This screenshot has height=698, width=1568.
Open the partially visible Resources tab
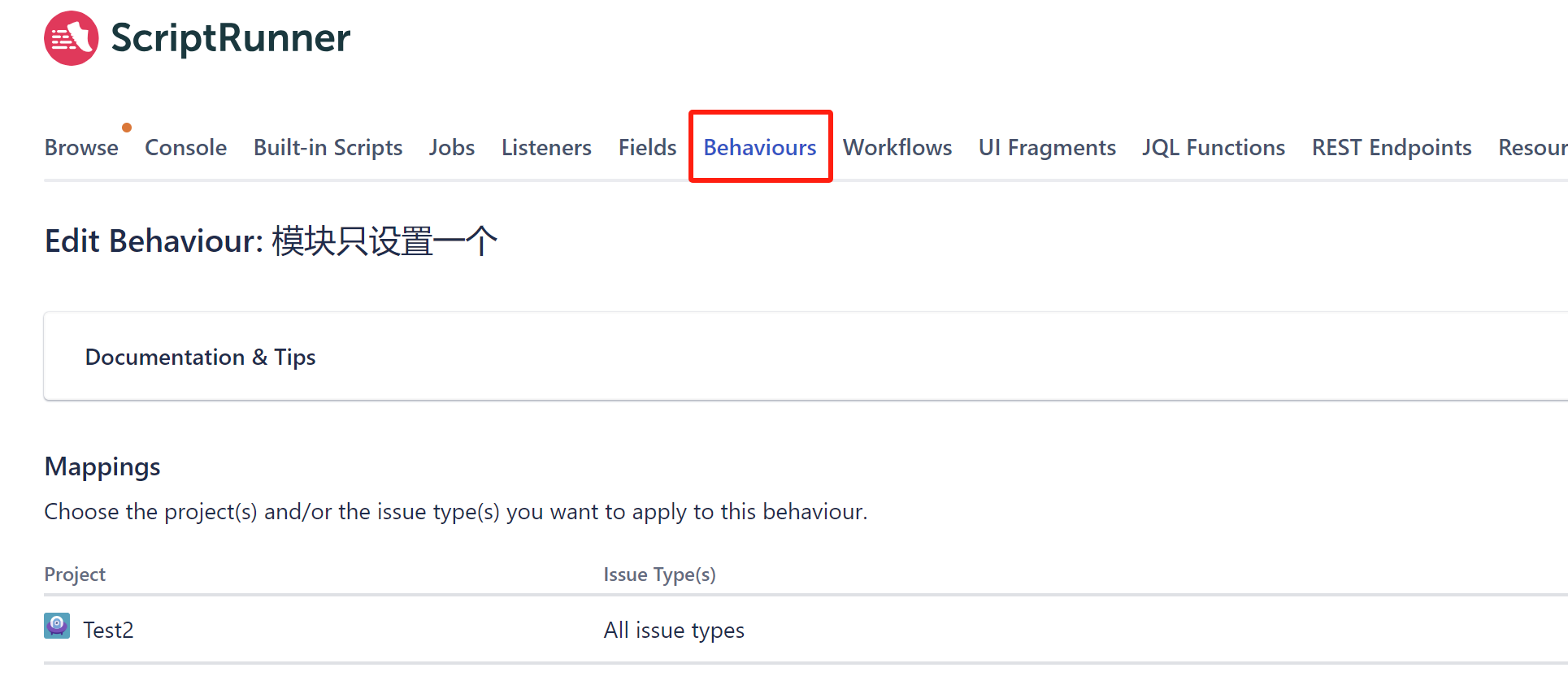click(1533, 148)
